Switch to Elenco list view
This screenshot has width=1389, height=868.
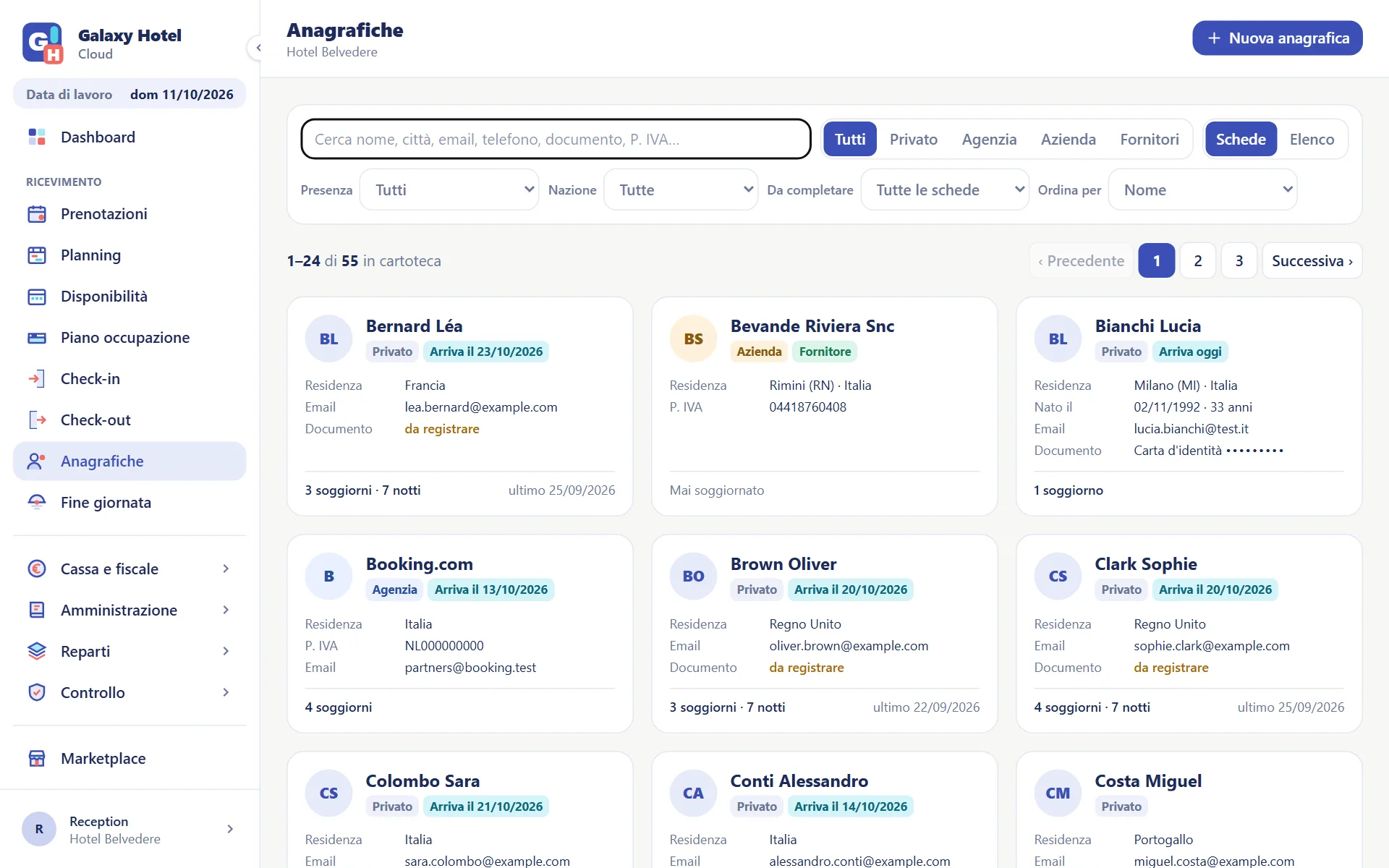click(1312, 139)
